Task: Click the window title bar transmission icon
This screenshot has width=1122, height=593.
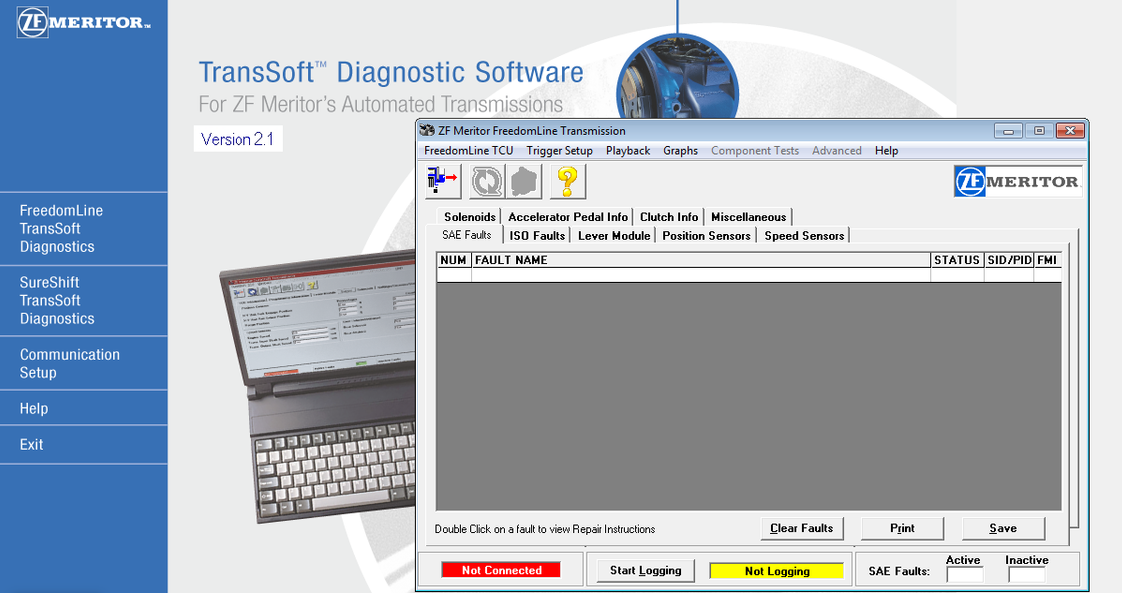Action: [x=427, y=131]
